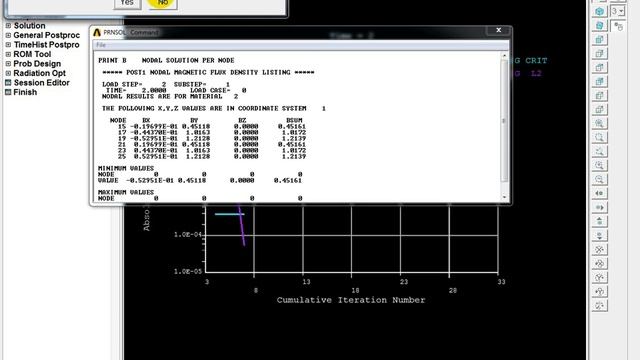Click the Zoom In icon

[x=599, y=165]
